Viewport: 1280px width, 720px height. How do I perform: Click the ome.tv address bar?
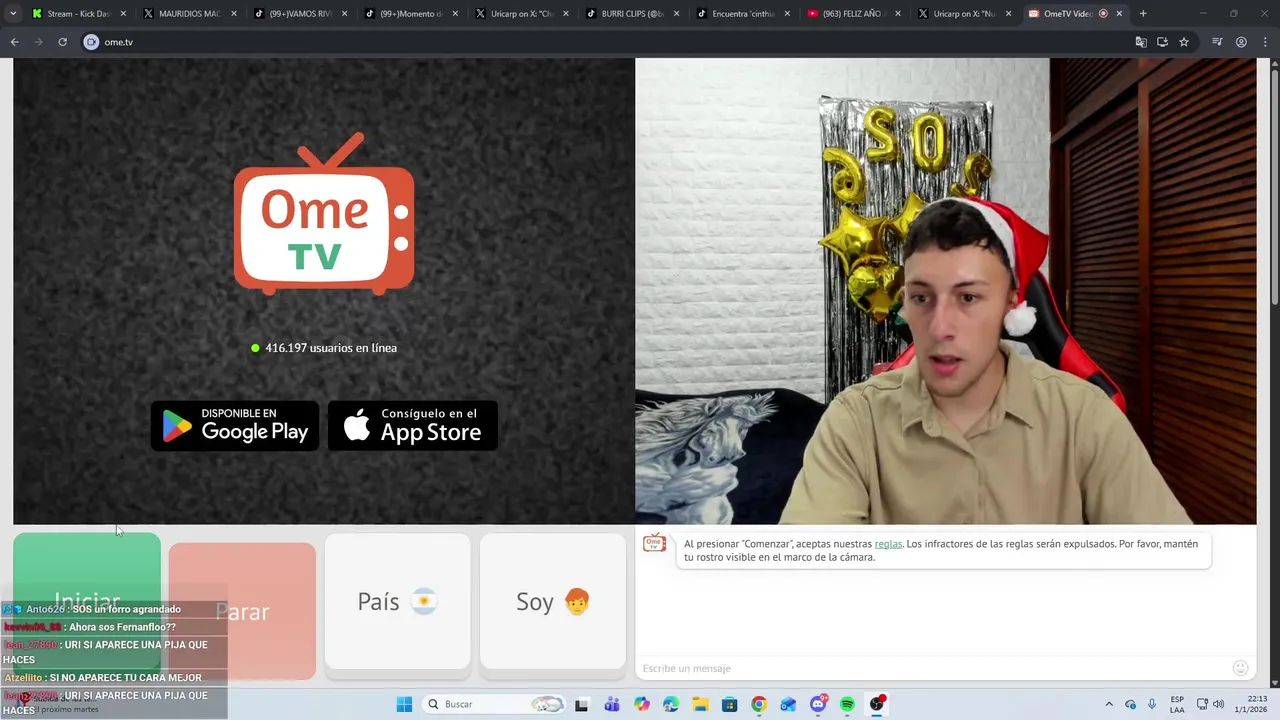pyautogui.click(x=600, y=42)
